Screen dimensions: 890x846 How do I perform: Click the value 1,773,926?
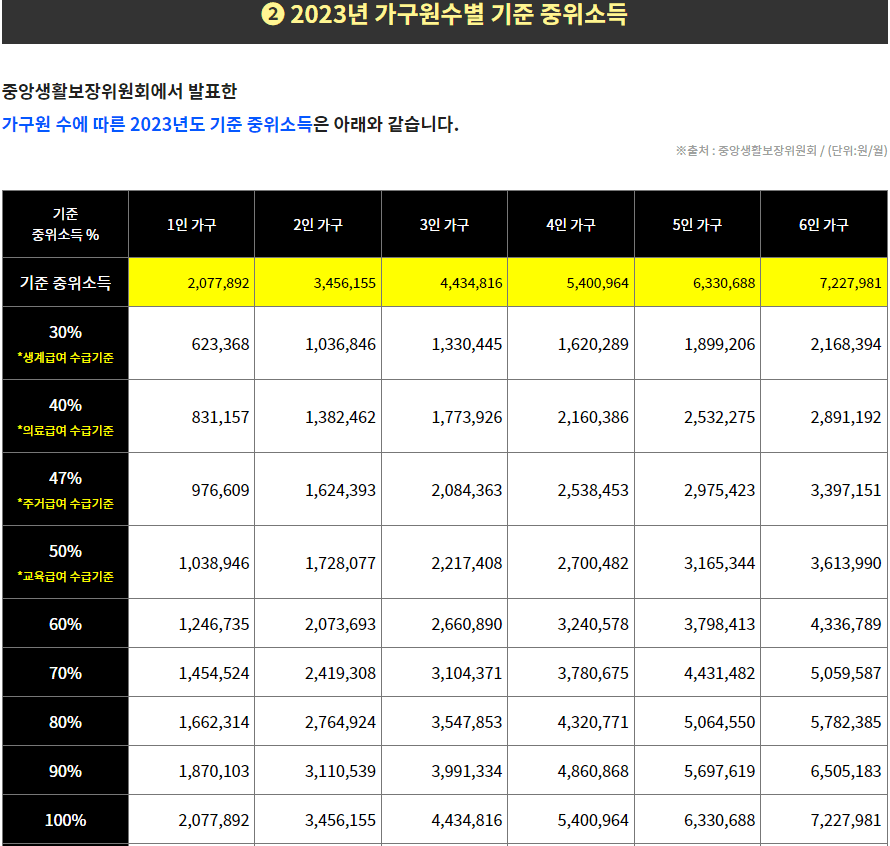pos(467,417)
